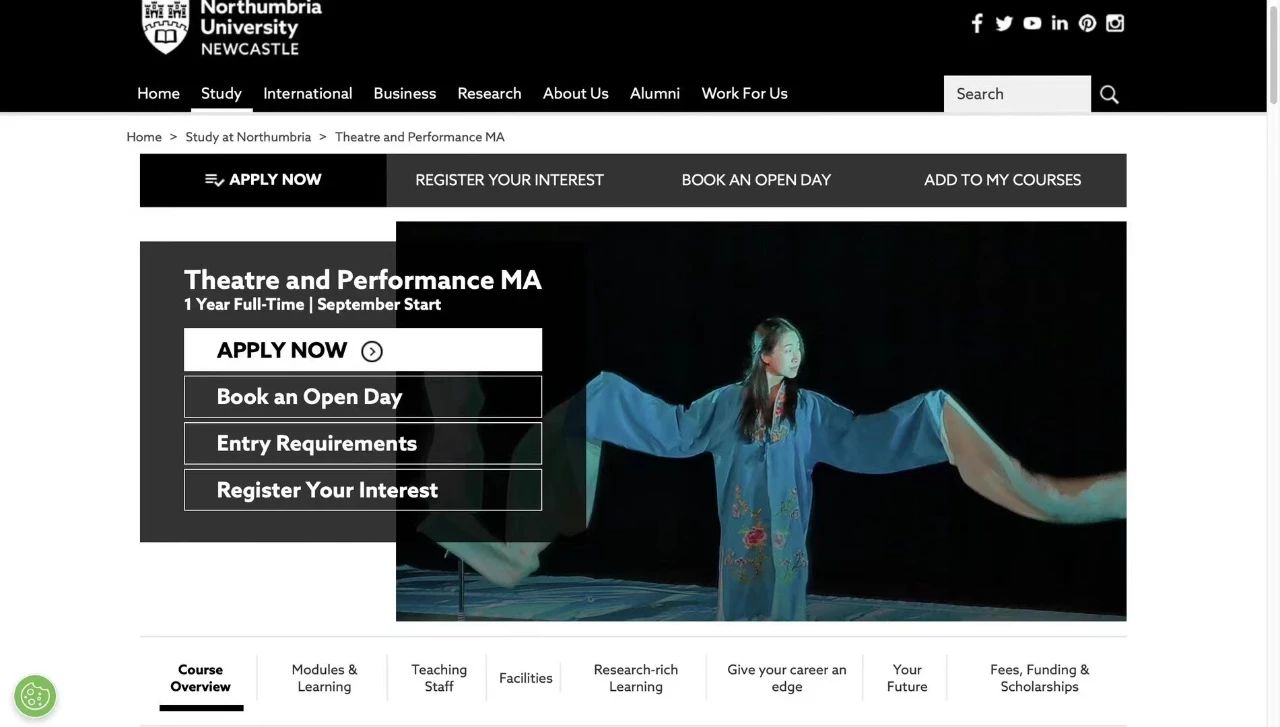Image resolution: width=1280 pixels, height=727 pixels.
Task: Open the cookie settings icon
Action: click(35, 696)
